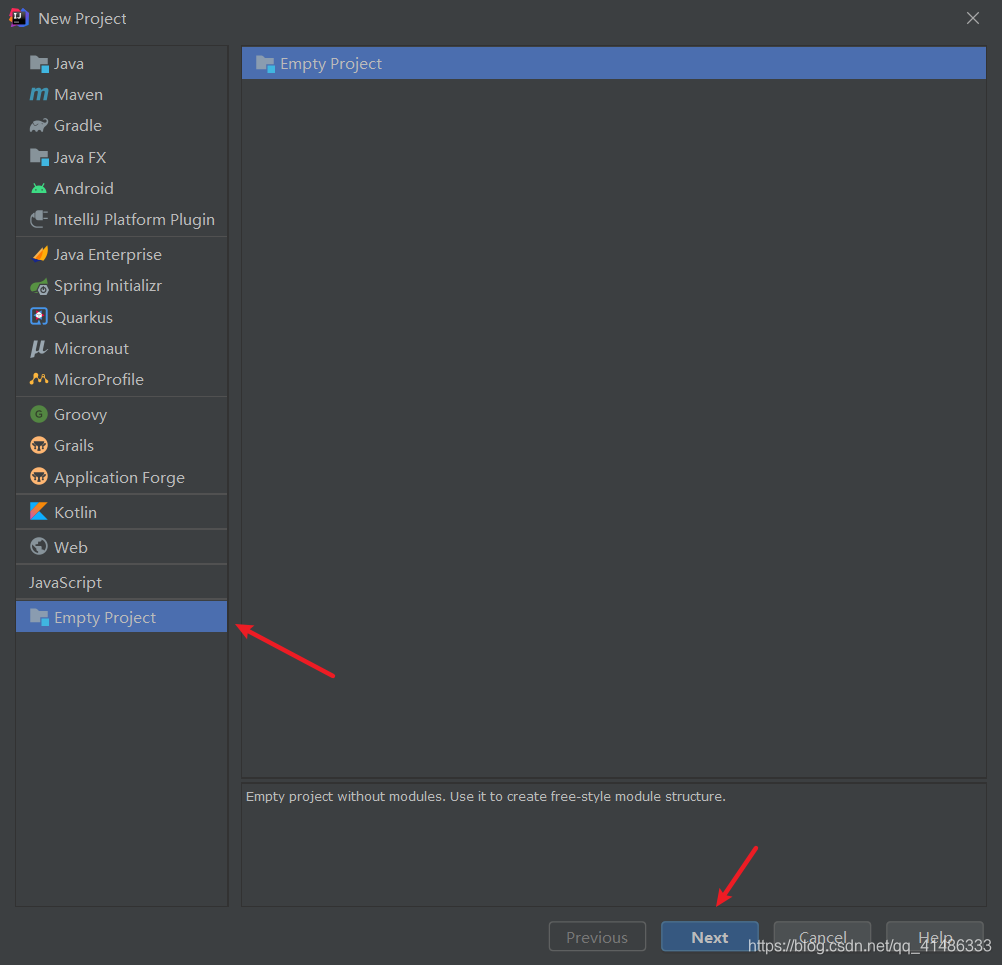
Task: Select the Application Forge icon
Action: [x=39, y=477]
